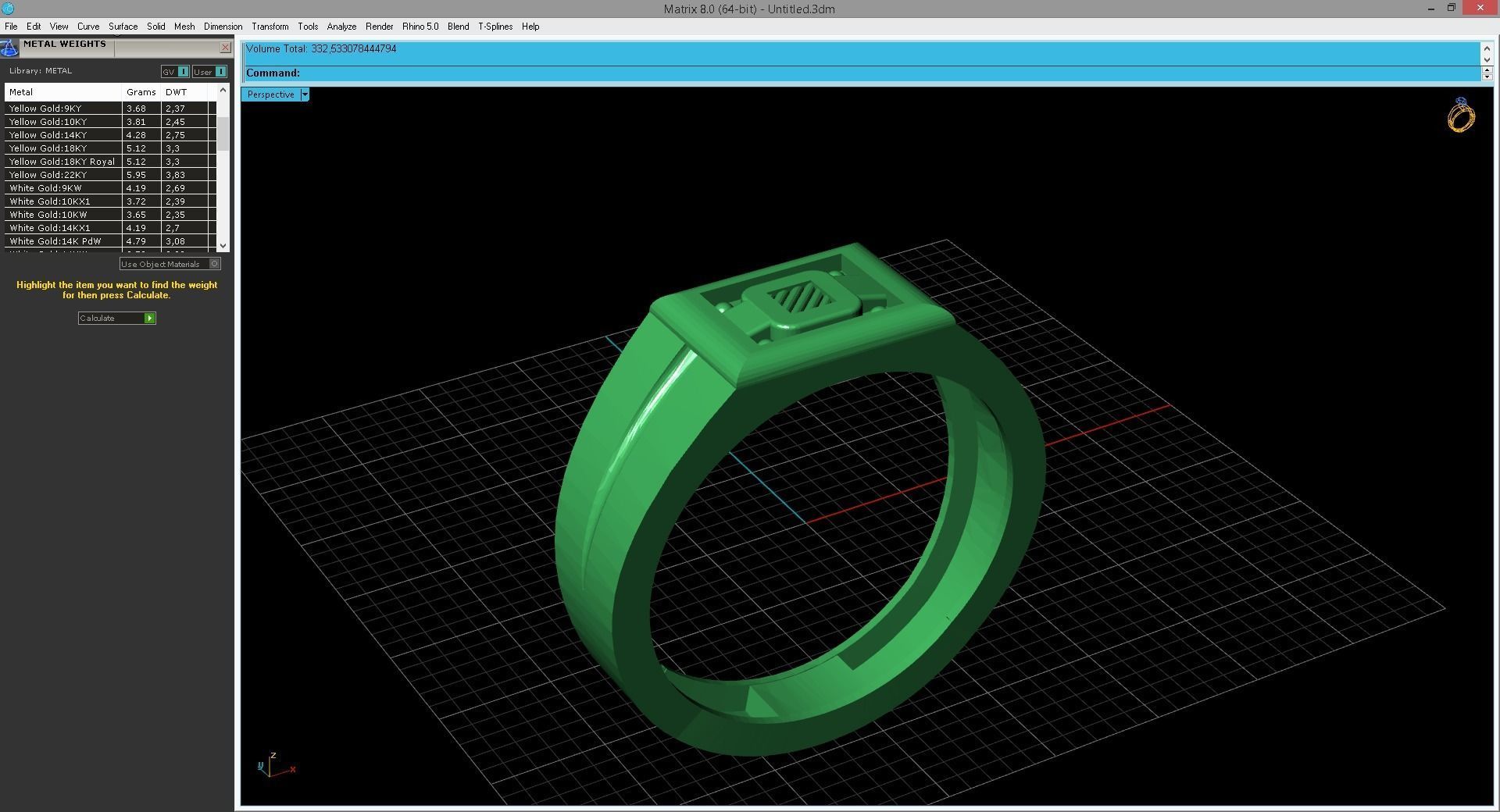1500x812 pixels.
Task: Open the View menu
Action: 59,27
